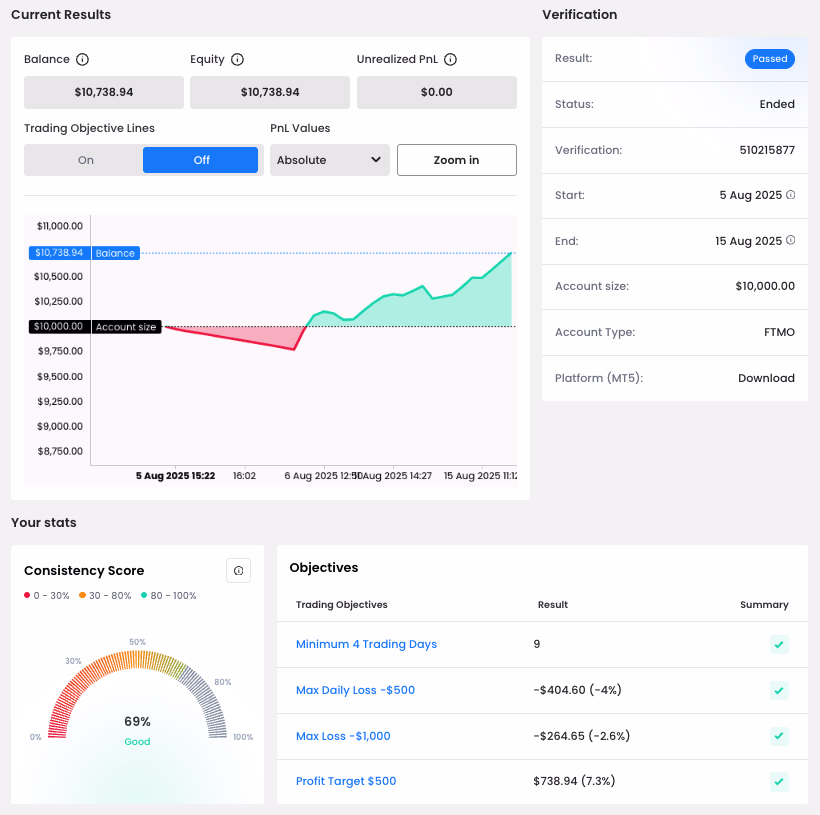
Task: Click the Status value Ended
Action: pos(777,104)
